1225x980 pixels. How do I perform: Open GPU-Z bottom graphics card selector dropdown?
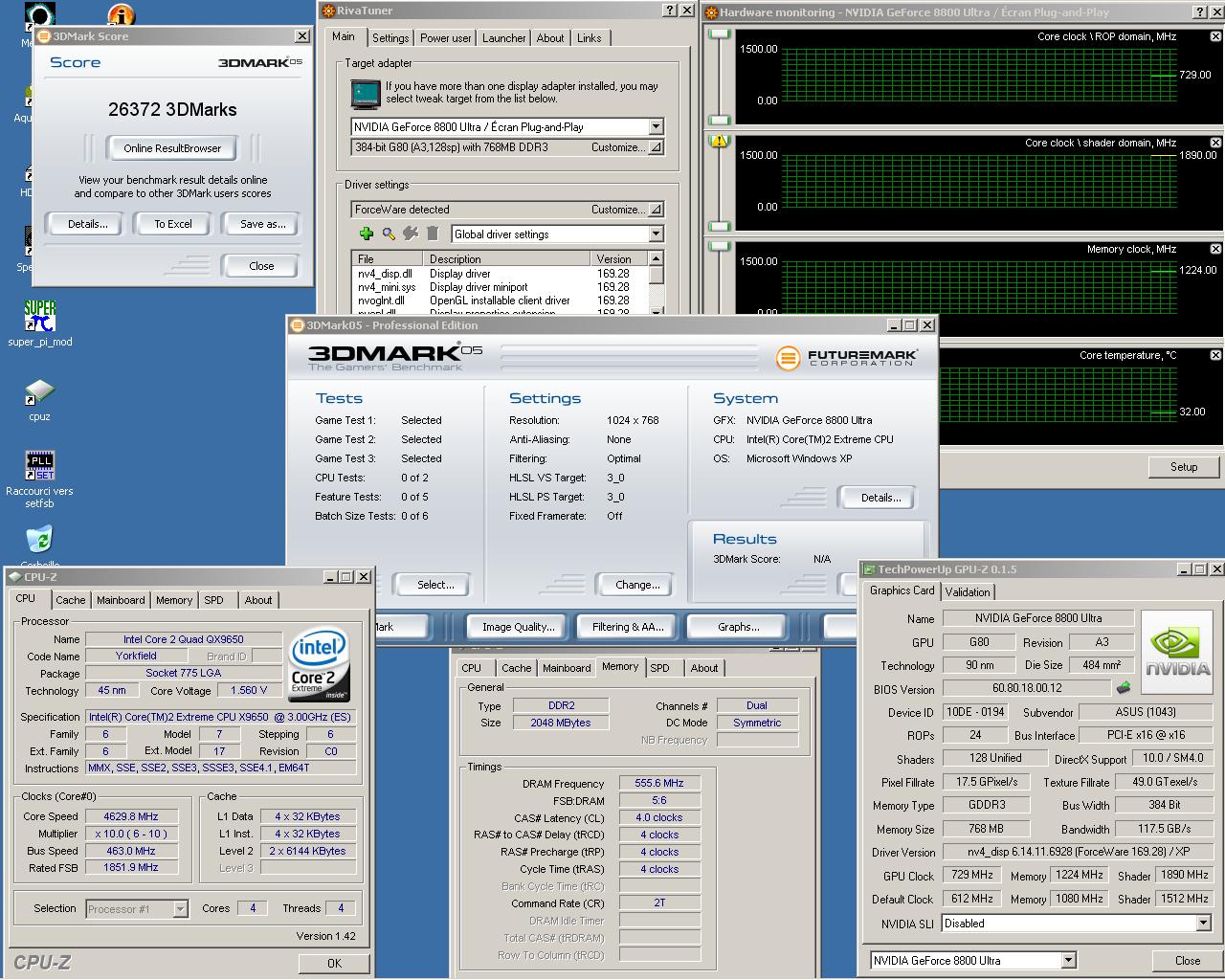[x=1068, y=960]
